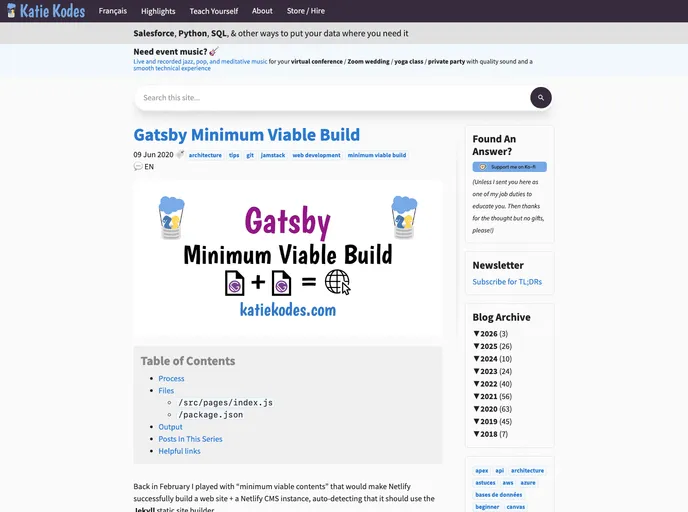The height and width of the screenshot is (512, 688).
Task: Expand the 2020 blog archive
Action: [492, 409]
